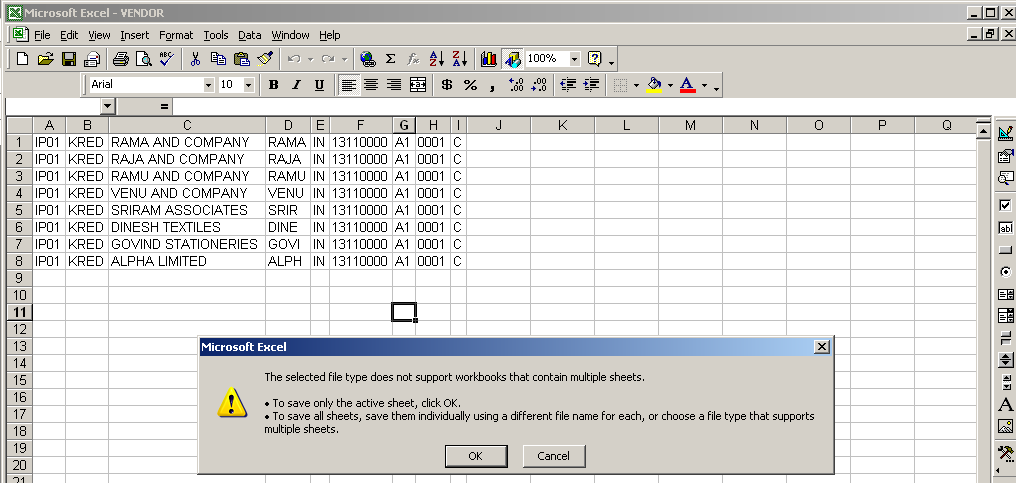The height and width of the screenshot is (483, 1016).
Task: Click the AutoSum sigma icon
Action: tap(390, 59)
